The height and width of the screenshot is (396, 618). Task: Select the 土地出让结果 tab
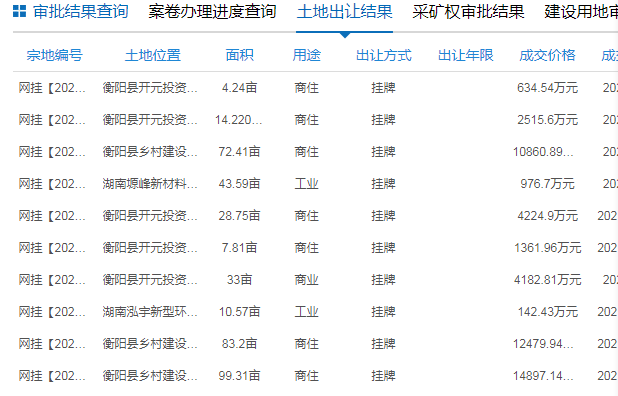(344, 11)
